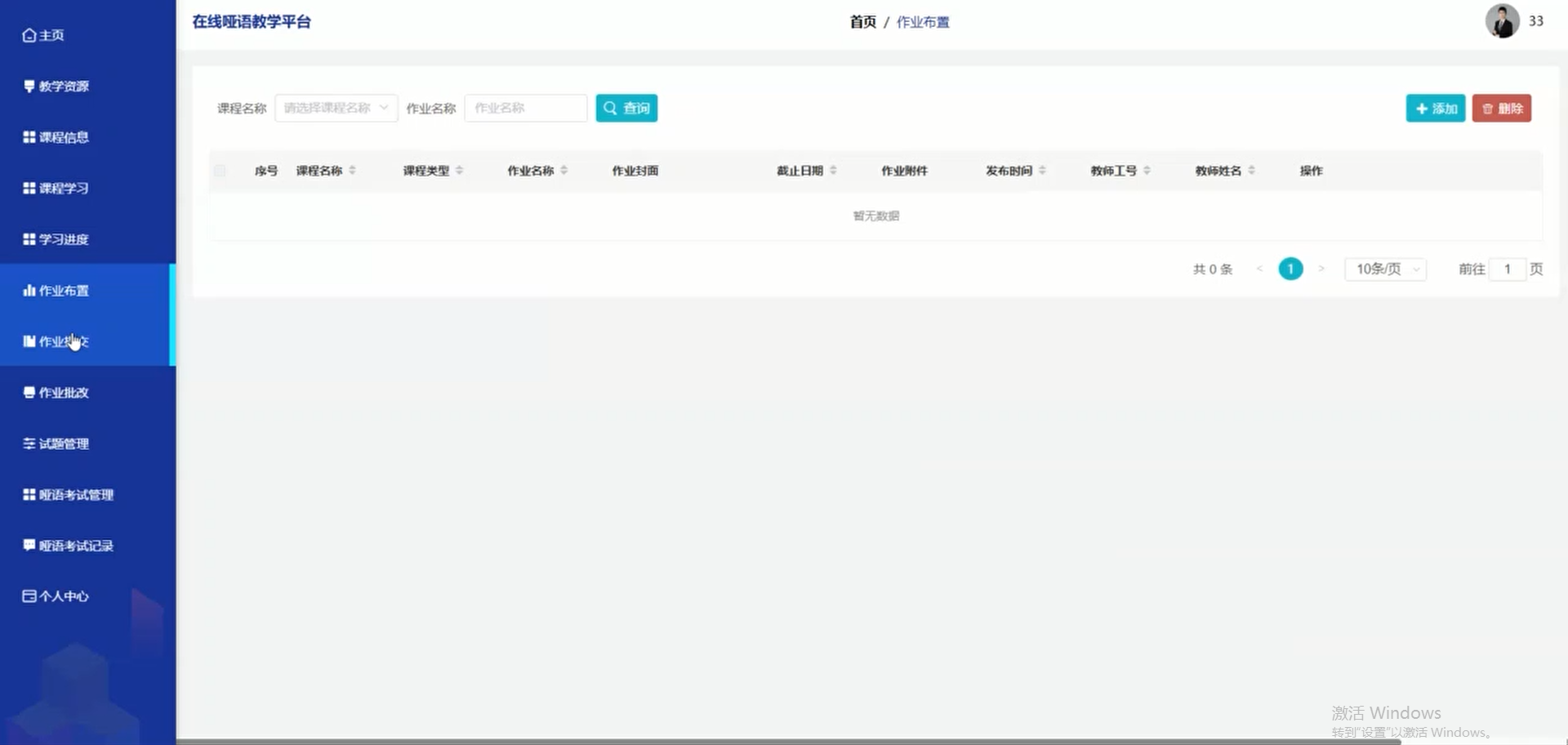The height and width of the screenshot is (745, 1568).
Task: Check the select-all box in table header
Action: [x=219, y=171]
